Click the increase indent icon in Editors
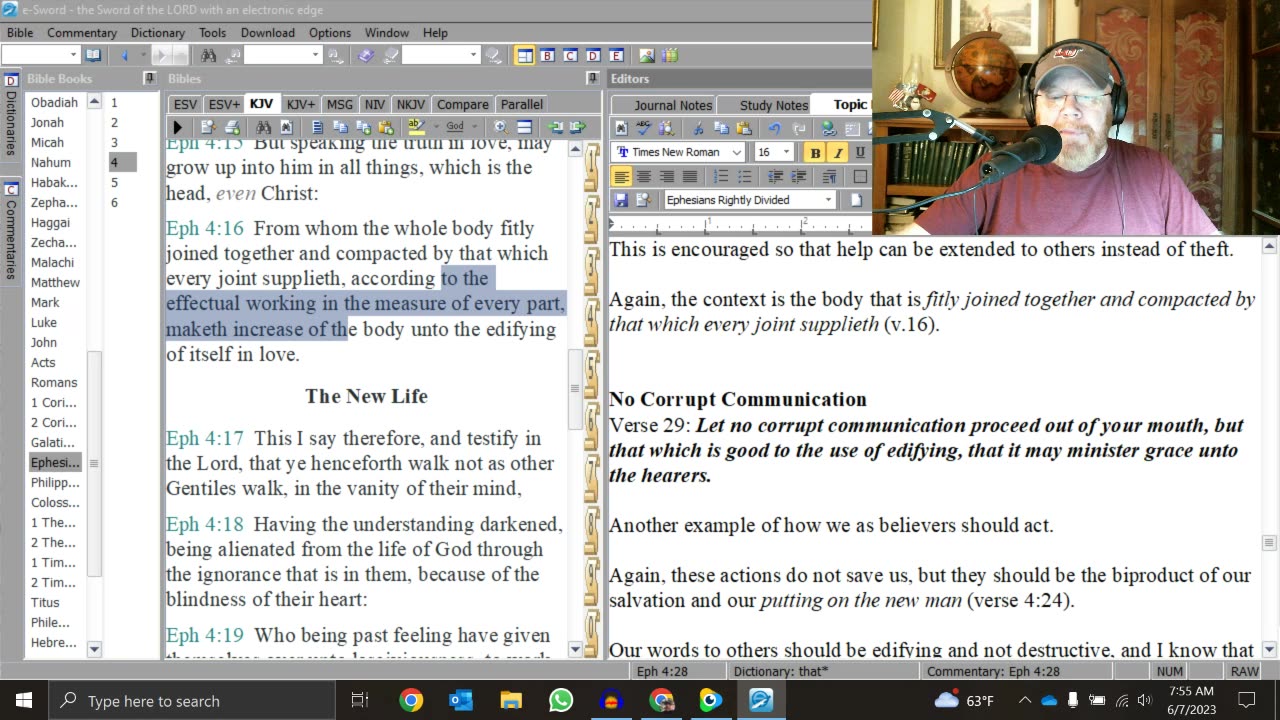 coord(798,176)
